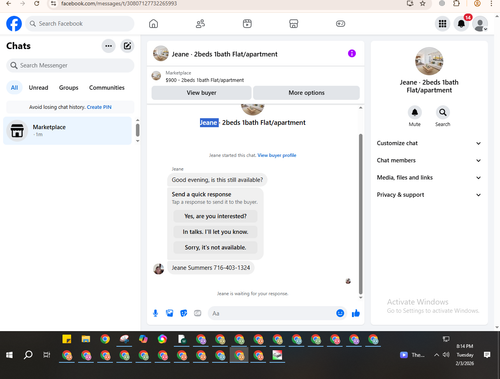Select the Groups chats tab
The width and height of the screenshot is (500, 379).
pos(68,88)
